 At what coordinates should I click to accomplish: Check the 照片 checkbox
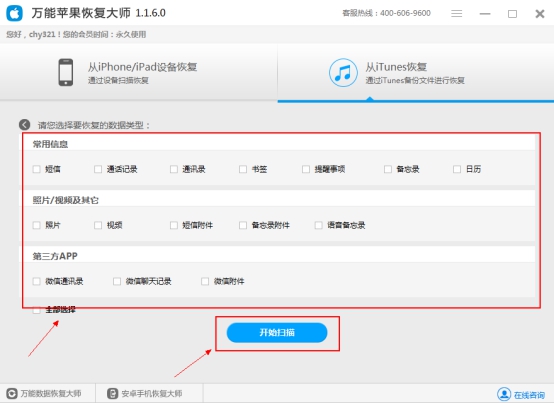[x=36, y=225]
